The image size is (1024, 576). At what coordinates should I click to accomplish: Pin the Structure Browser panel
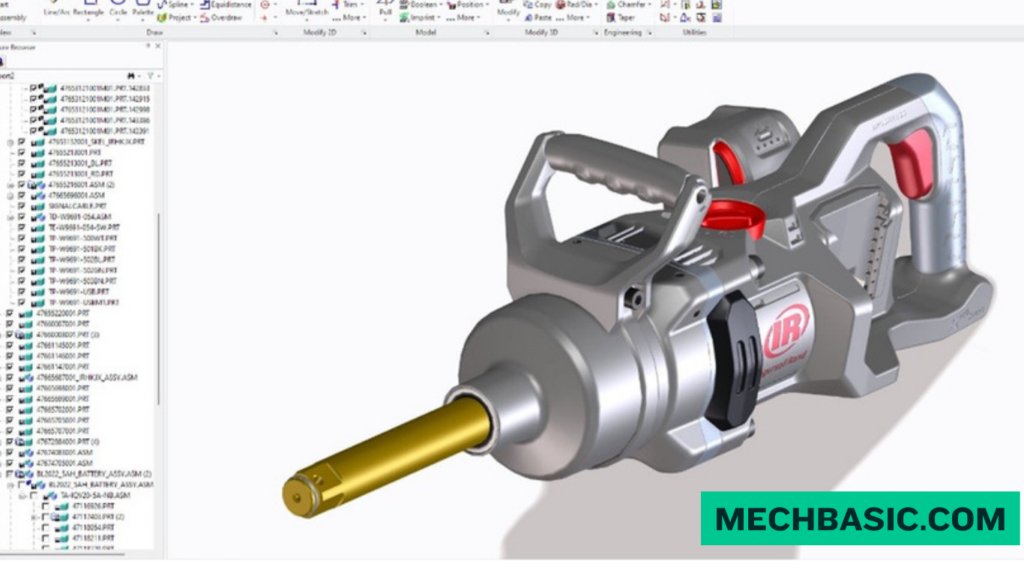[x=148, y=46]
